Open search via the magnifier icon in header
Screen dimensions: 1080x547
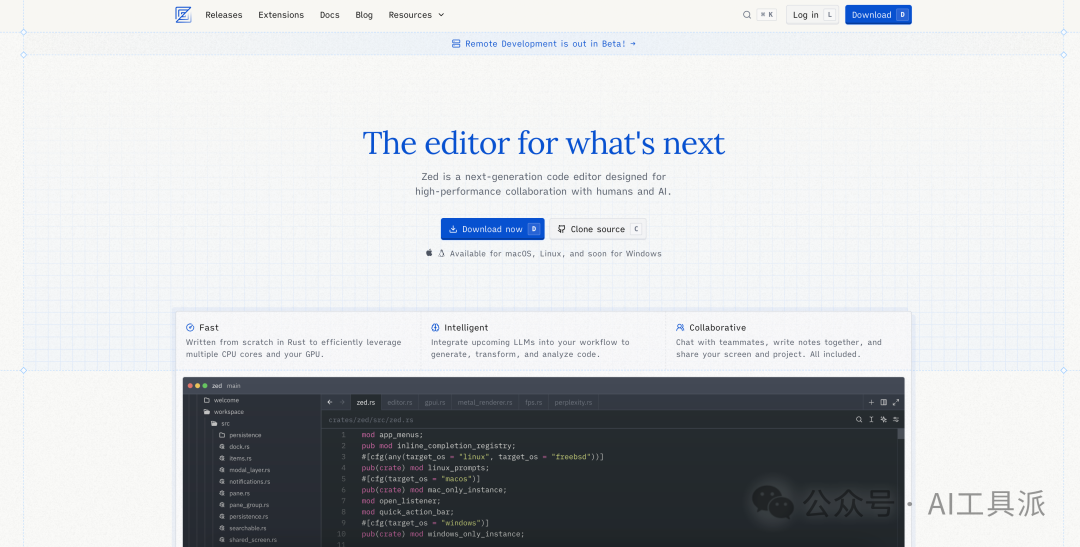click(747, 14)
